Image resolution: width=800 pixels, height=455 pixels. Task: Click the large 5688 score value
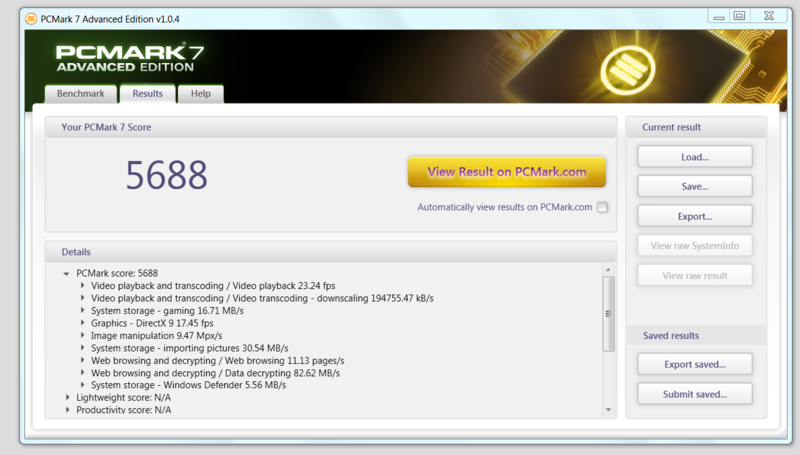click(167, 175)
